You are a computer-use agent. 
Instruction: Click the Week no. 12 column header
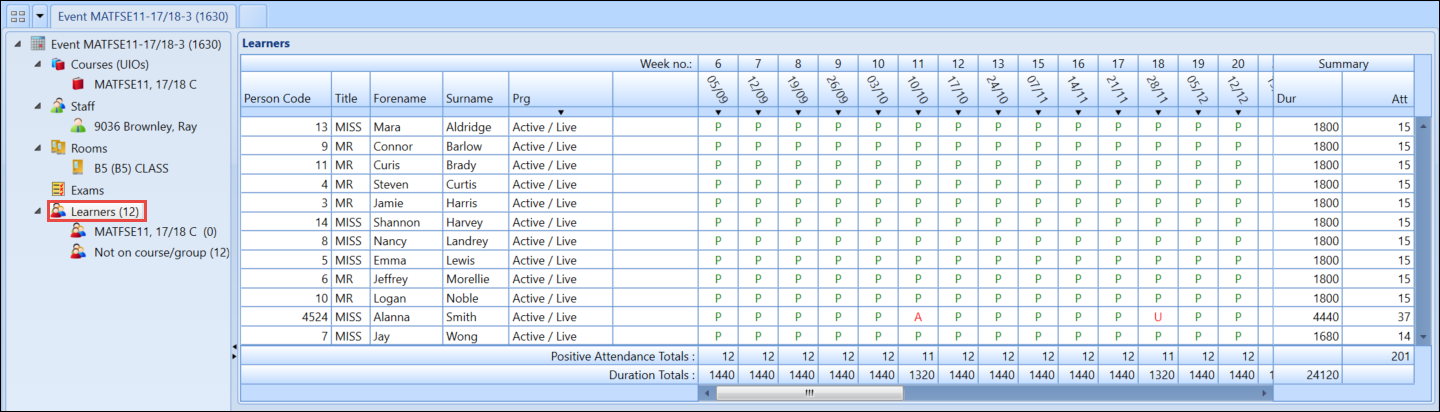[x=958, y=63]
